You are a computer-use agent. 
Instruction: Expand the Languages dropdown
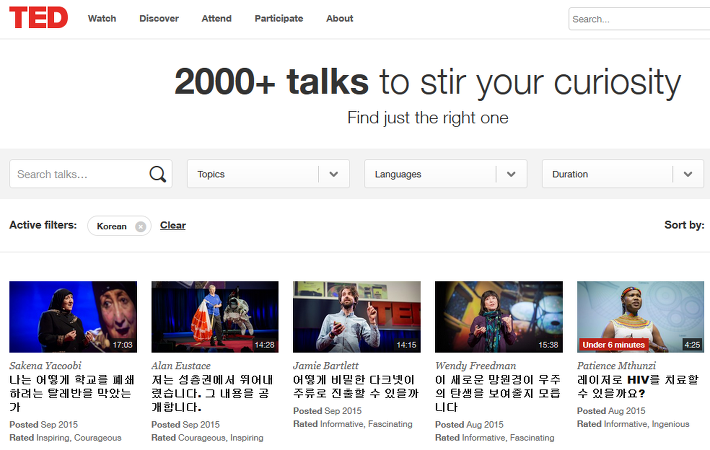(x=446, y=174)
